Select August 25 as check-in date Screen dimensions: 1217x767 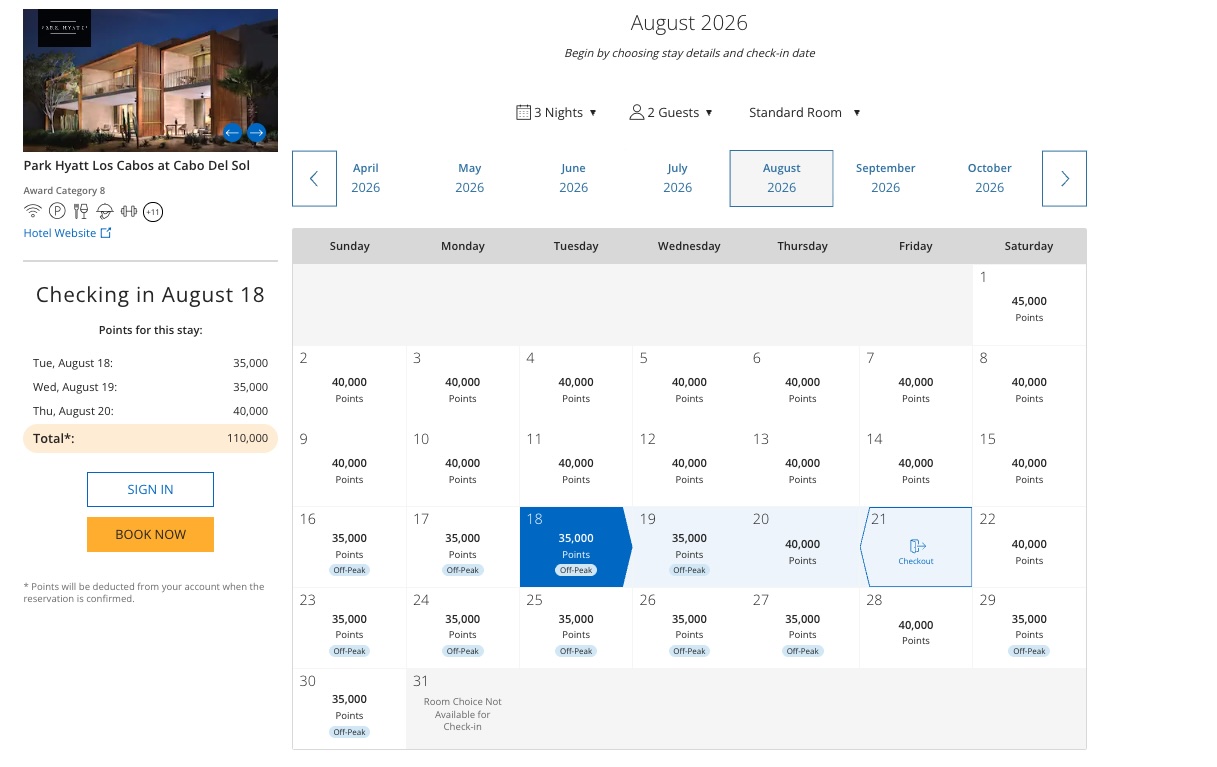click(576, 628)
